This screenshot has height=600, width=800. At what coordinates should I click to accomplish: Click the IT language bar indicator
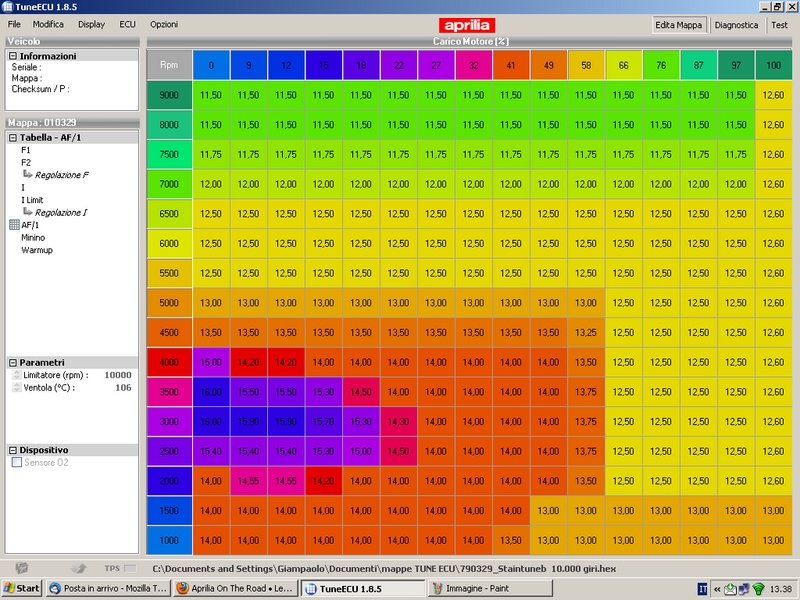(x=703, y=589)
